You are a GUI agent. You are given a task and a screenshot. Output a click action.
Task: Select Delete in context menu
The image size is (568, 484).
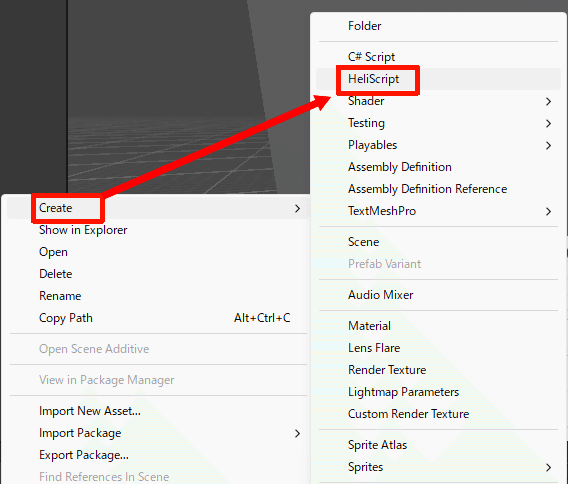tap(55, 274)
